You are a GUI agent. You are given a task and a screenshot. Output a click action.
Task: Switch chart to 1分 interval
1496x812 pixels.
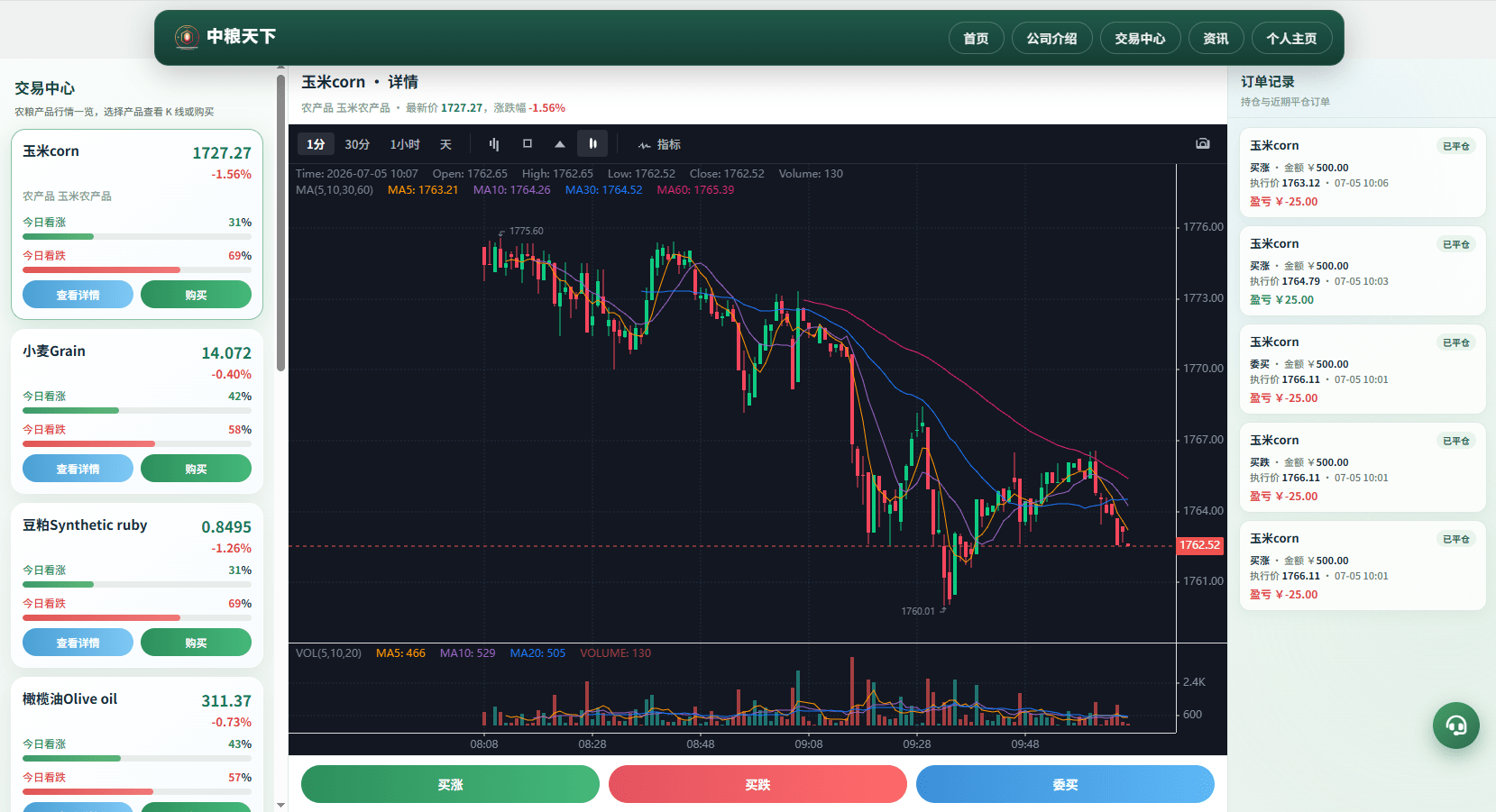[x=316, y=144]
